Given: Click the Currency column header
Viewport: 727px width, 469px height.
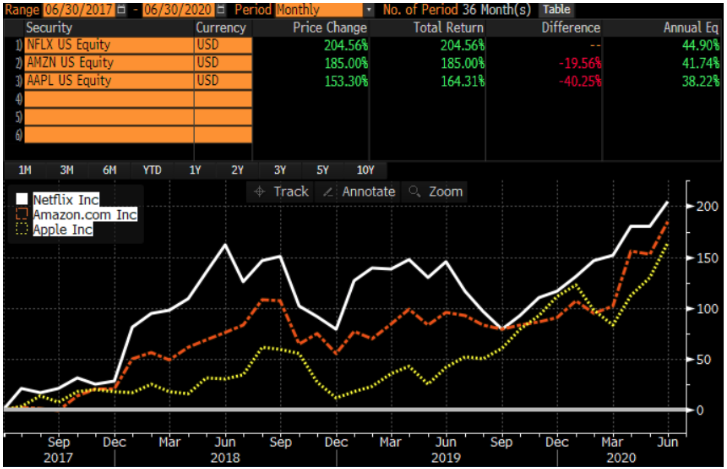Looking at the screenshot, I should [x=221, y=28].
